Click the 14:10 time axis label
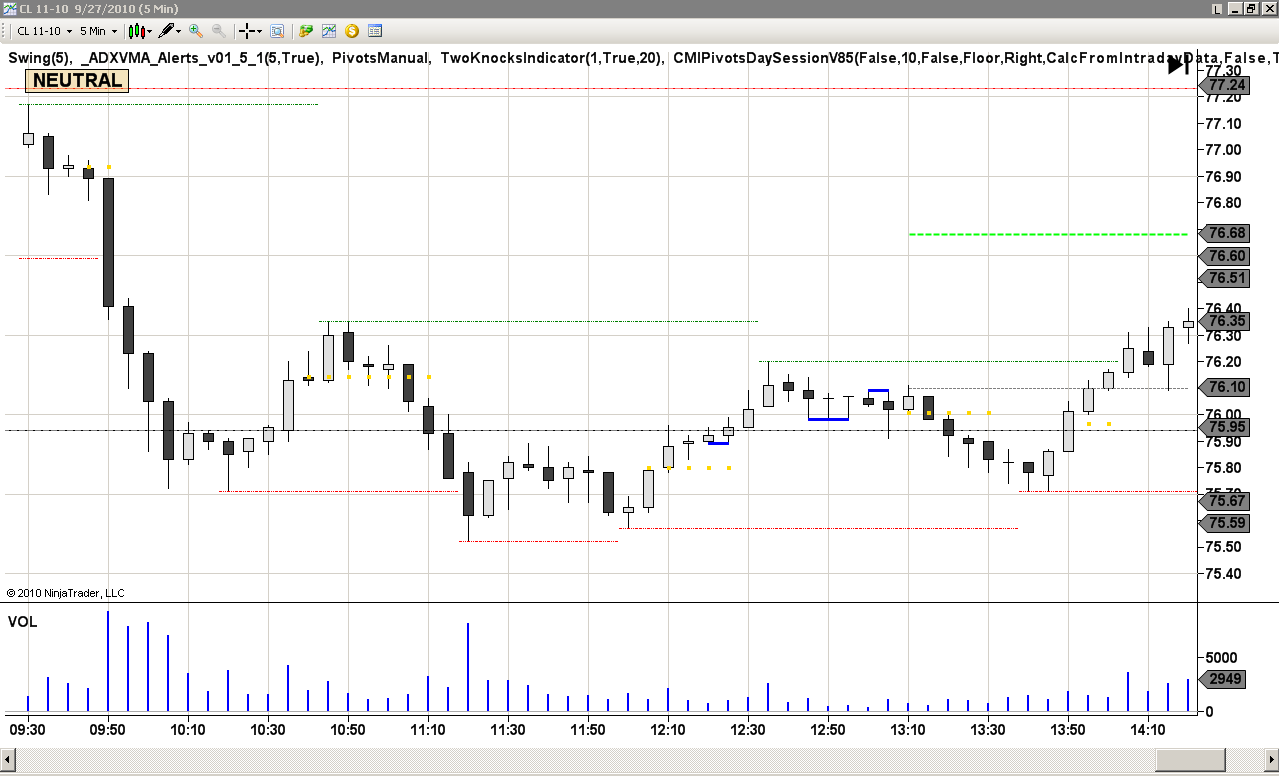Viewport: 1279px width, 776px height. tap(1148, 730)
